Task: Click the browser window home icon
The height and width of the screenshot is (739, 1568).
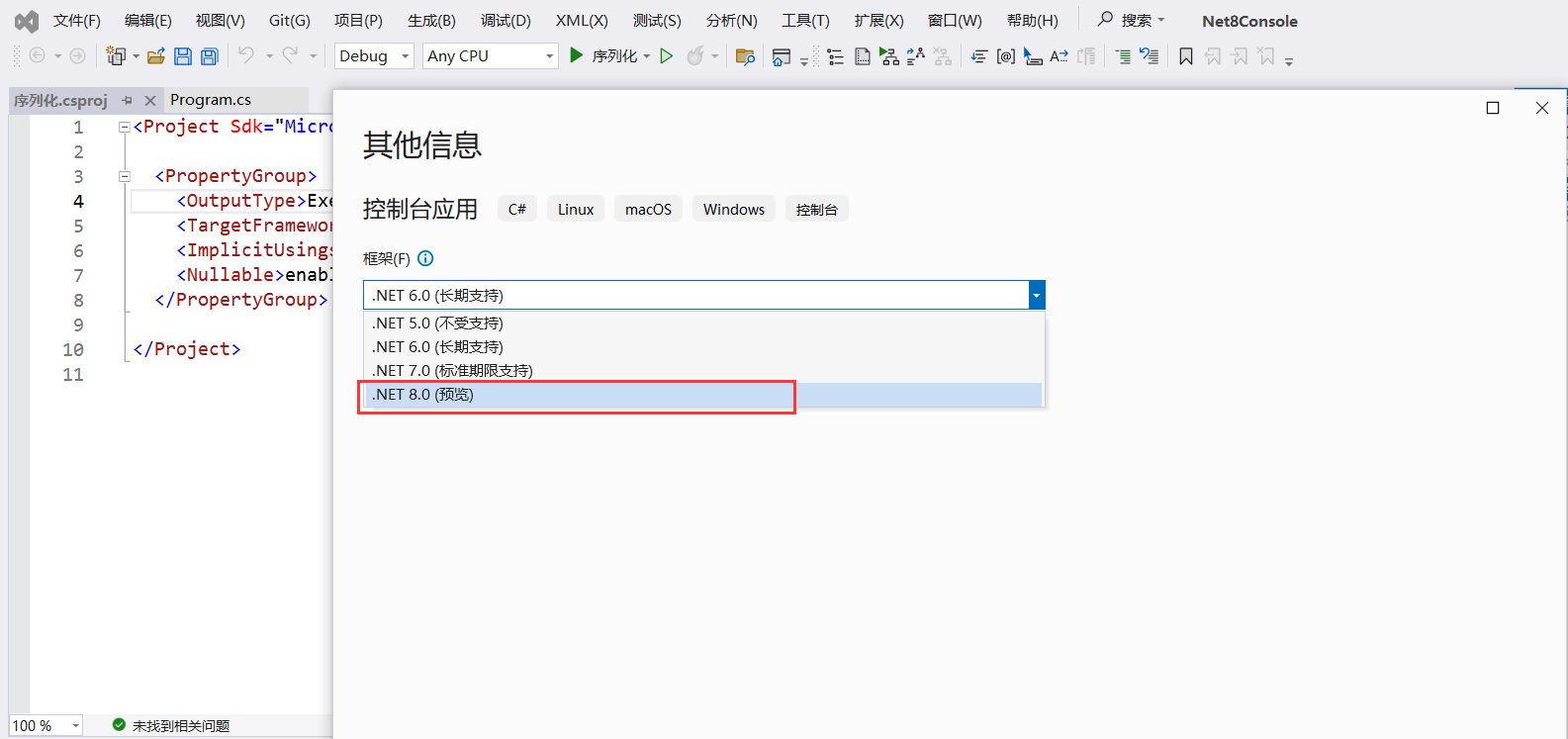Action: (782, 57)
